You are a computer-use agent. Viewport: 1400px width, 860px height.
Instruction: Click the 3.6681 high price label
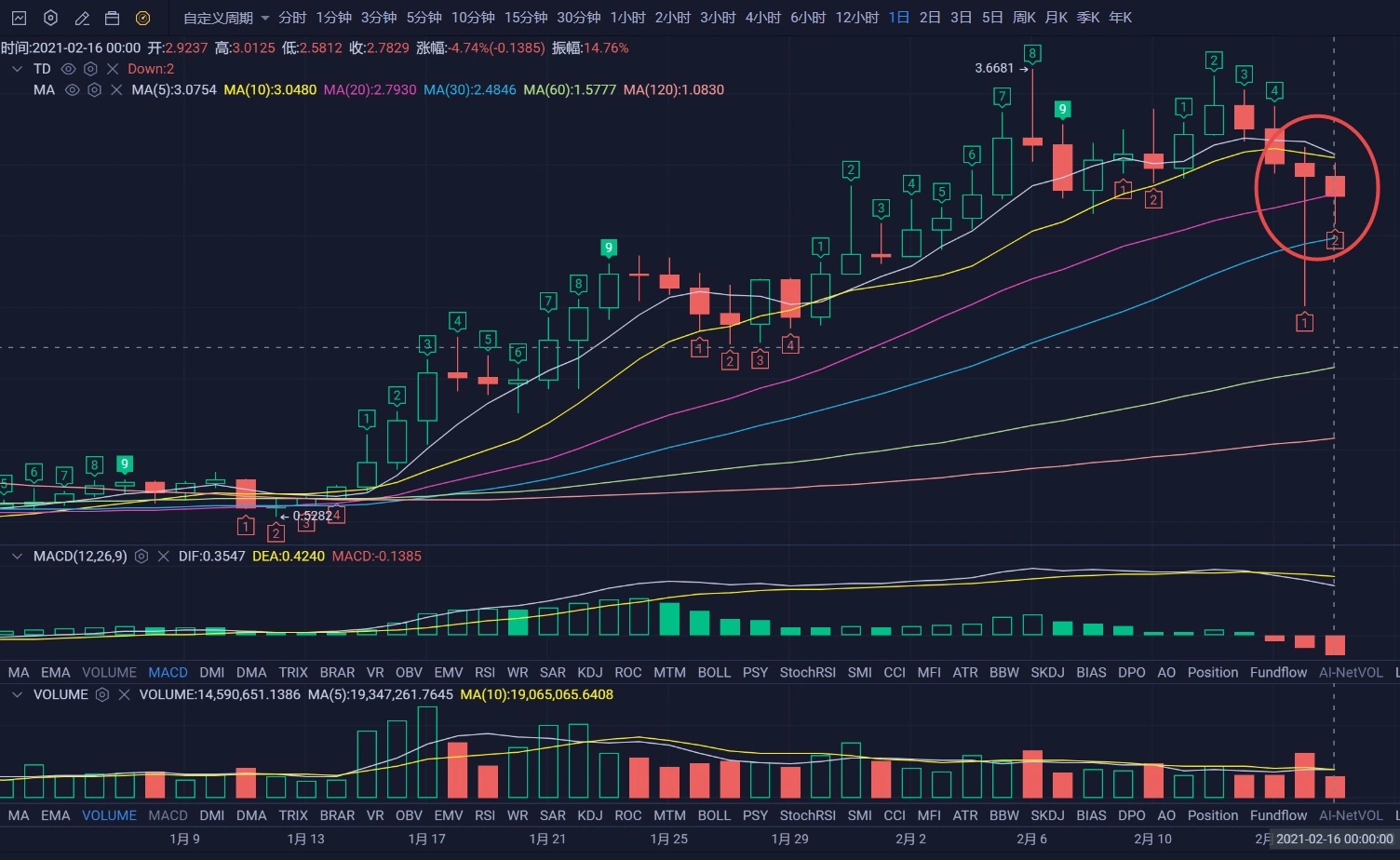(994, 68)
